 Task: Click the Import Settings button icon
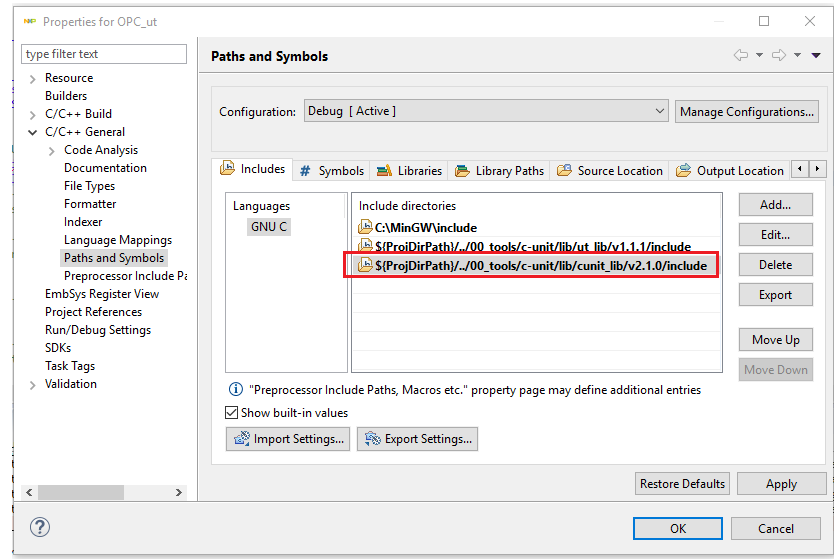240,439
